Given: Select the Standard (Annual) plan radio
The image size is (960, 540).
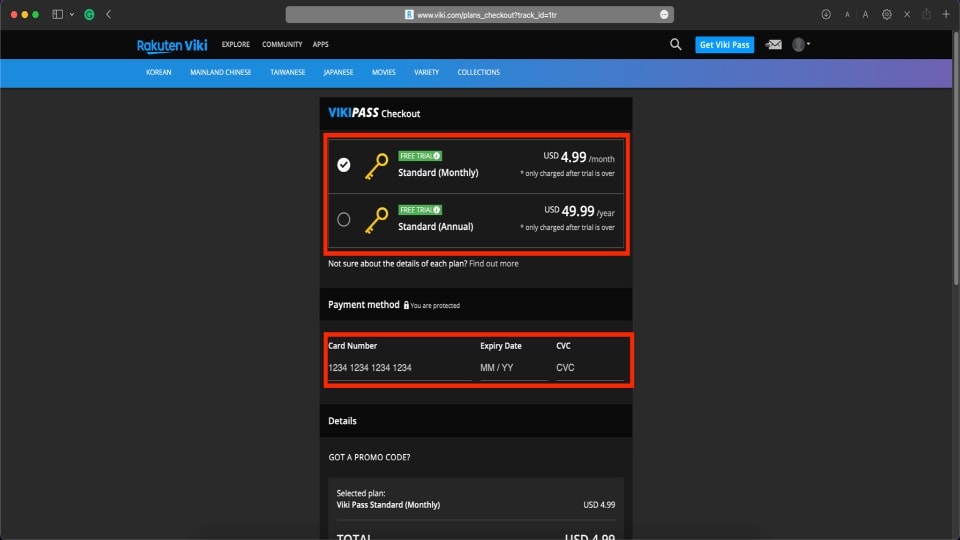Looking at the screenshot, I should [343, 219].
